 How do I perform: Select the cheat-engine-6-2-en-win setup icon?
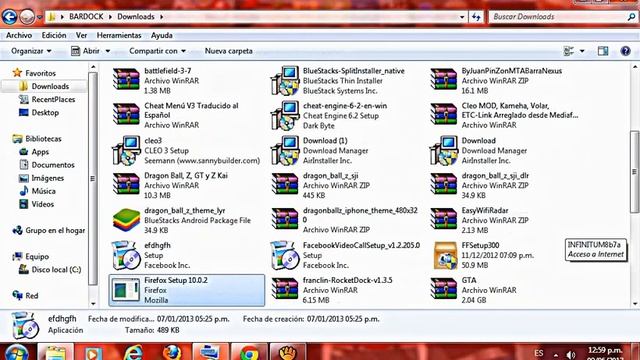[x=284, y=115]
